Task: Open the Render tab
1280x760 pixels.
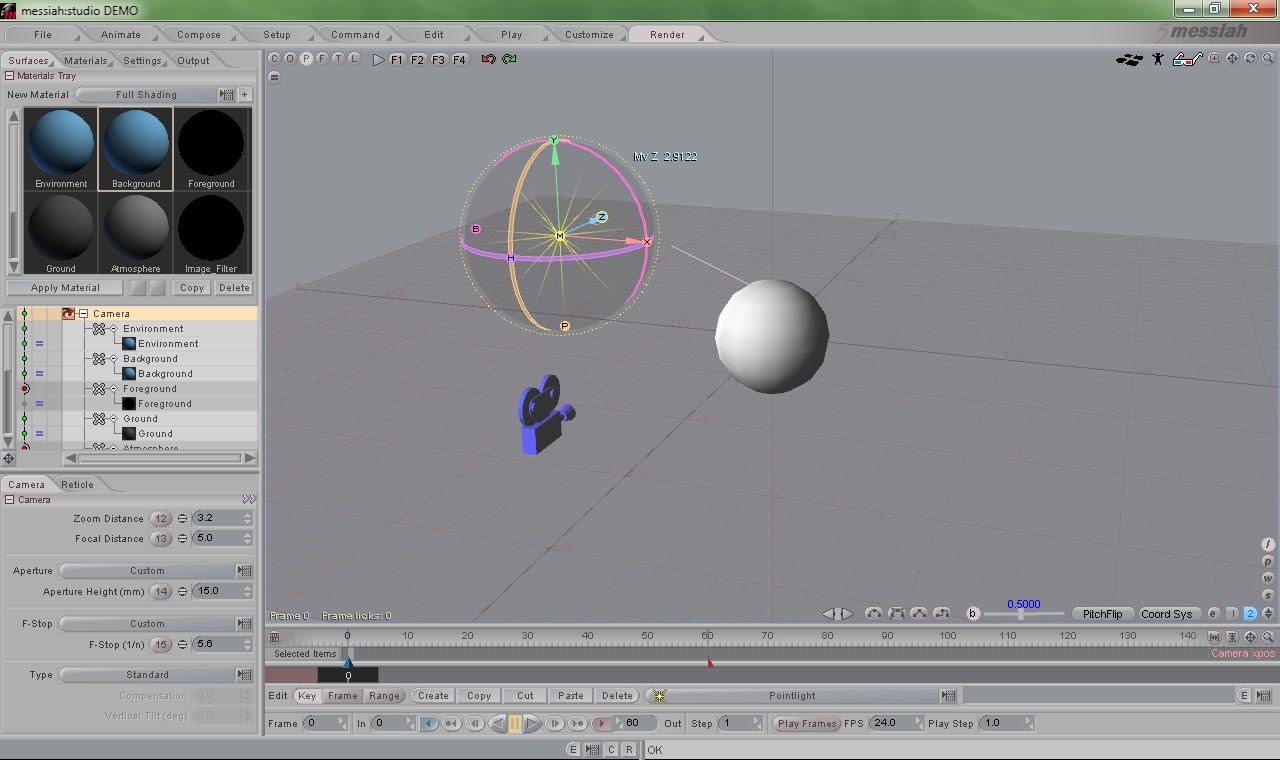Action: coord(667,34)
